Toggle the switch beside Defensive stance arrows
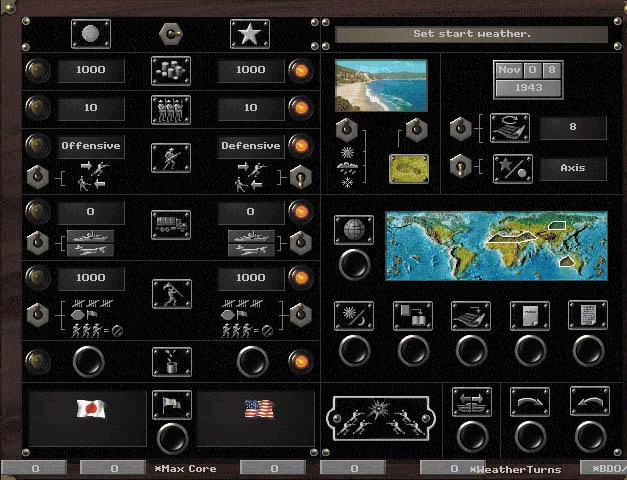Image resolution: width=627 pixels, height=480 pixels. coord(298,176)
